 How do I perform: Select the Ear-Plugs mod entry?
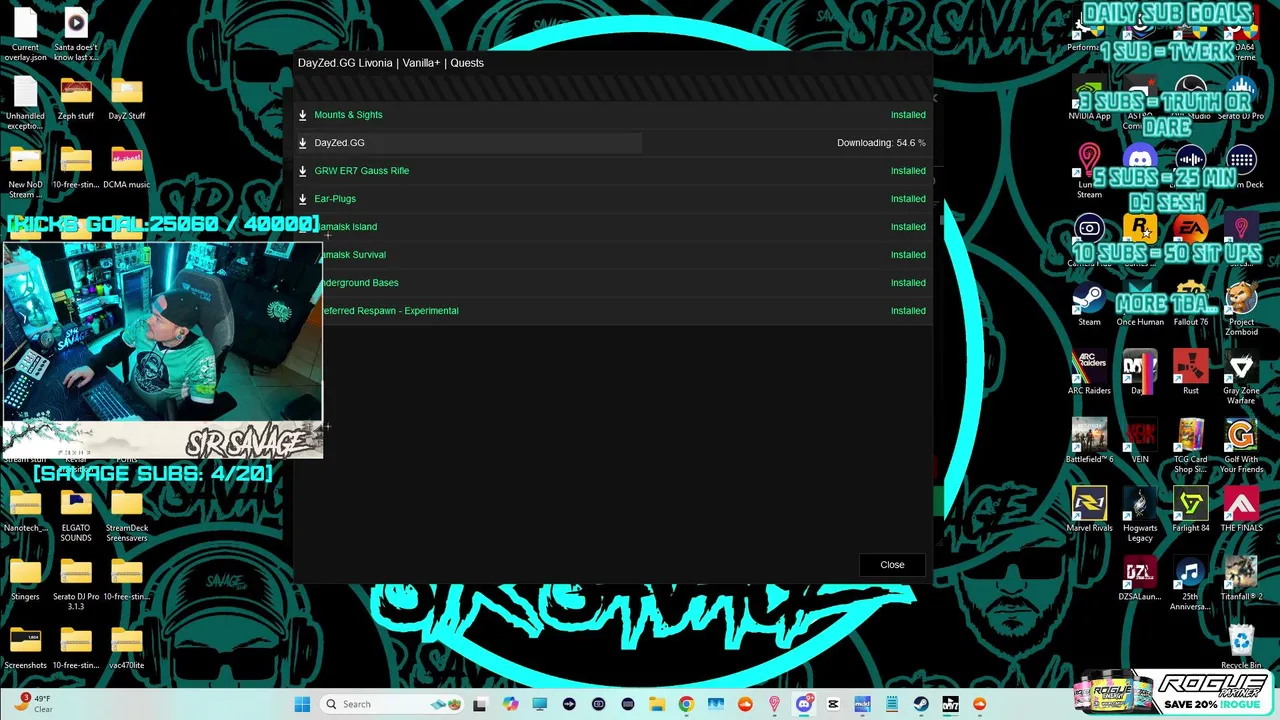[x=335, y=199]
